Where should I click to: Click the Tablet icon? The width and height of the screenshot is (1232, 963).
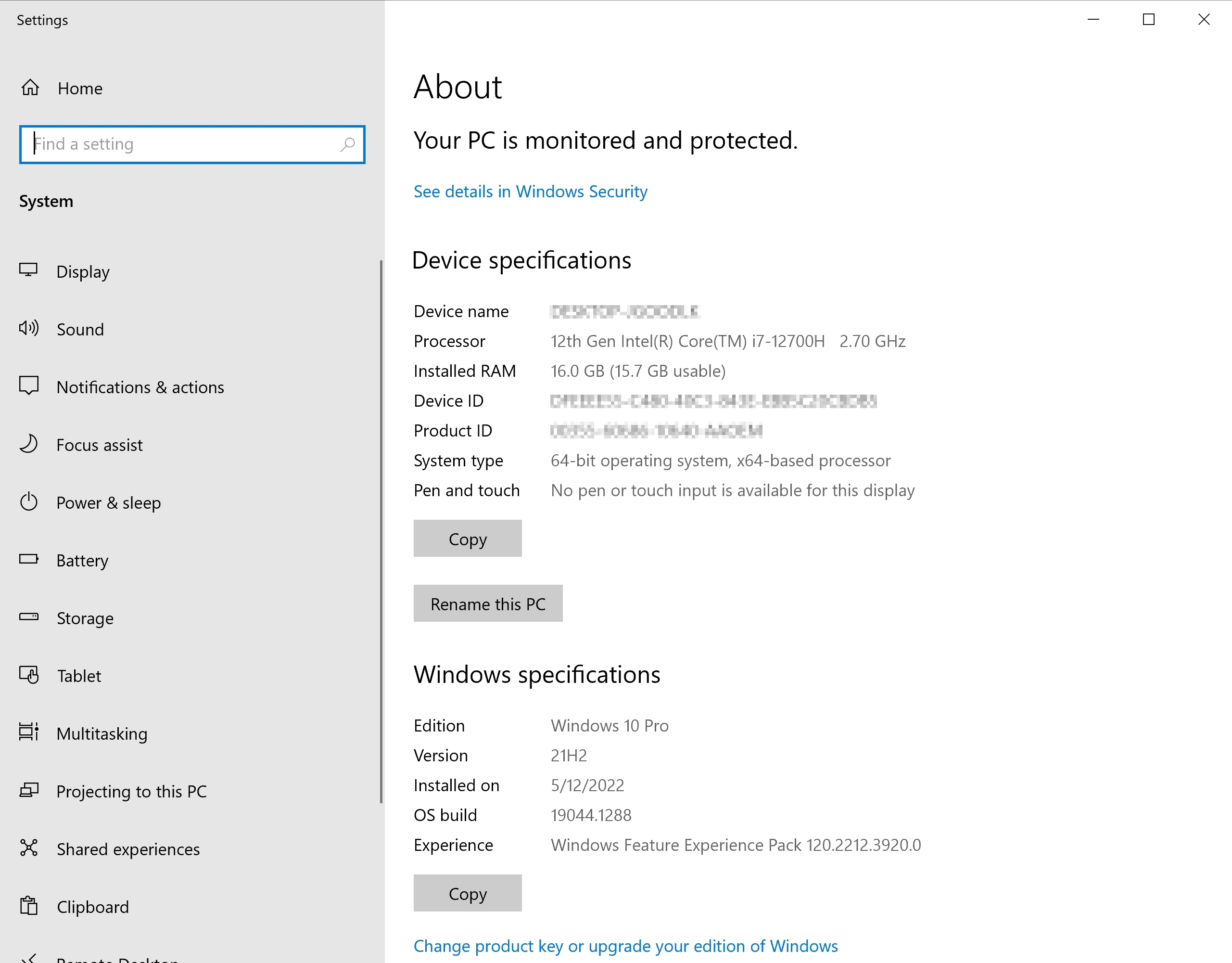click(29, 675)
